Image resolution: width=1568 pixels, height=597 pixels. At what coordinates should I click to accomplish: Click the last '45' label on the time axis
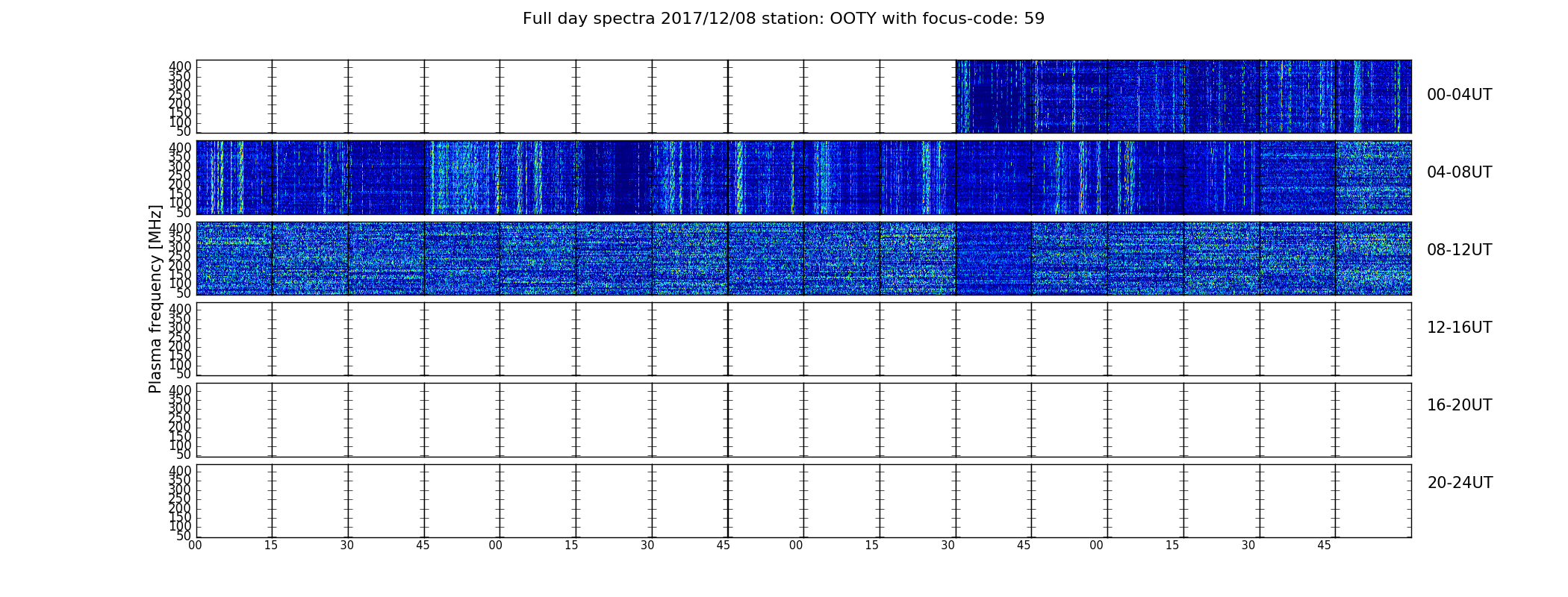(x=1324, y=546)
